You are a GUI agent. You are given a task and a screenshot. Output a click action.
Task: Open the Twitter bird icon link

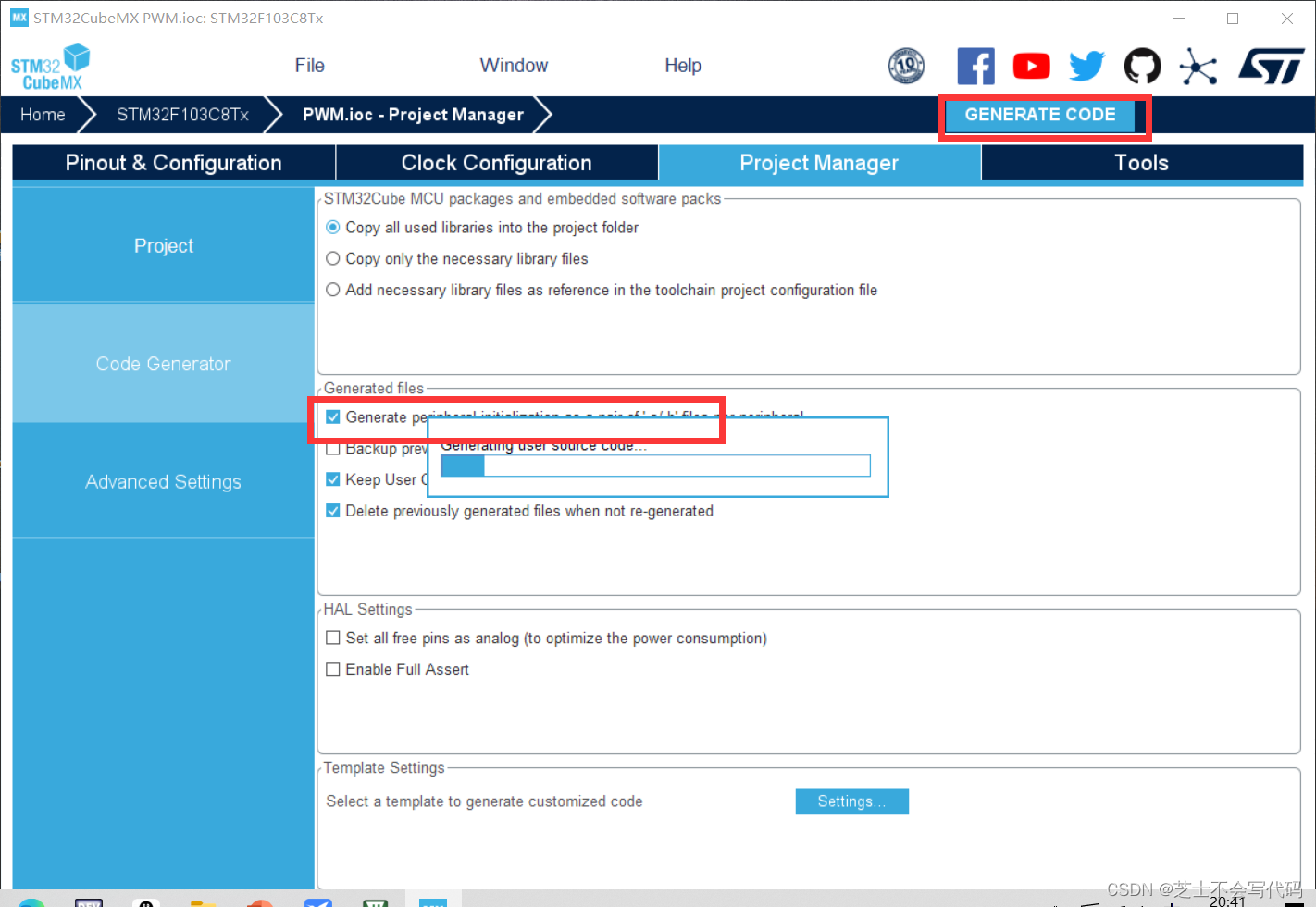pos(1086,66)
